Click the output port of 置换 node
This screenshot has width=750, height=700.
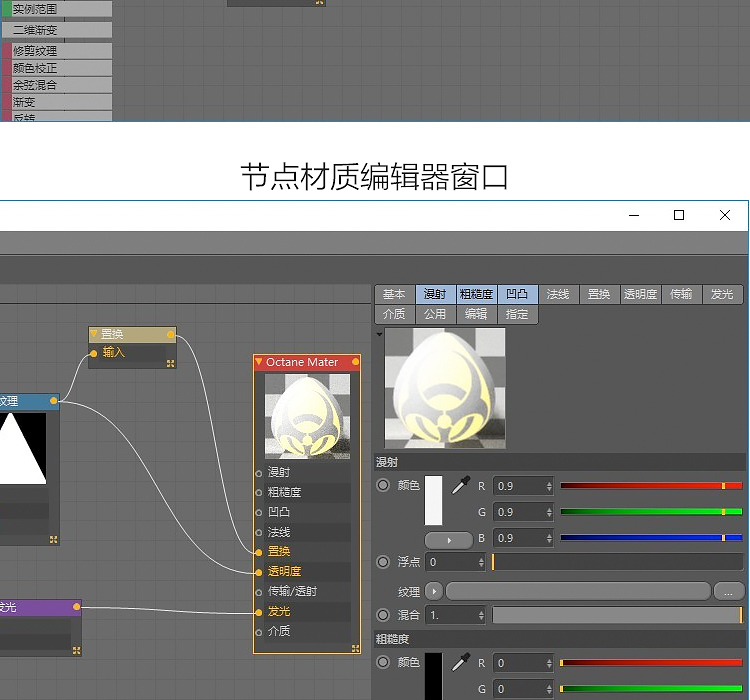(171, 334)
